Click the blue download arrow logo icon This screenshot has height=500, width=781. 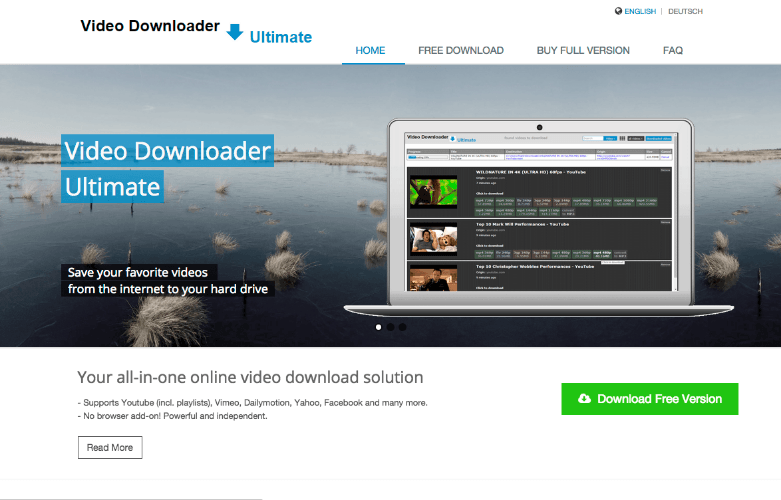point(235,32)
